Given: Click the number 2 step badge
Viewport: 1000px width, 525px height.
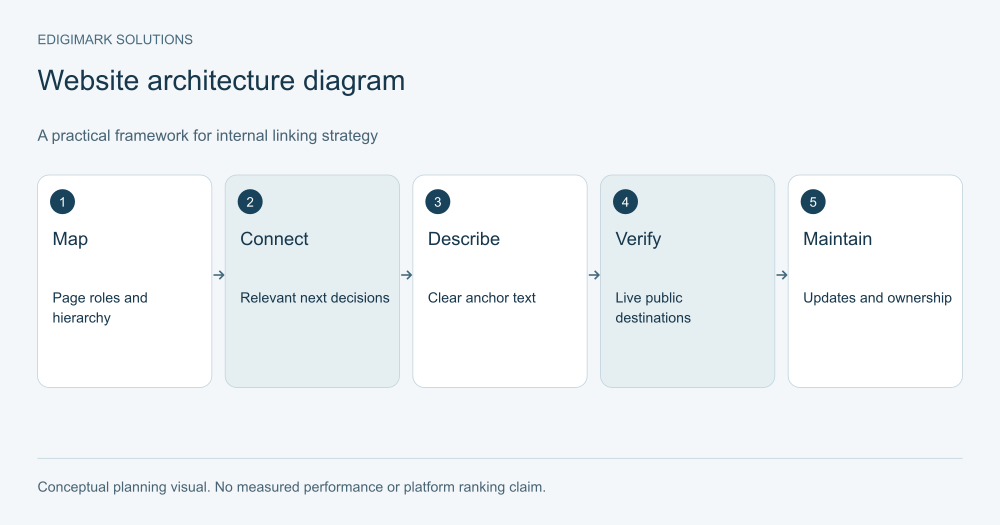Looking at the screenshot, I should point(250,202).
